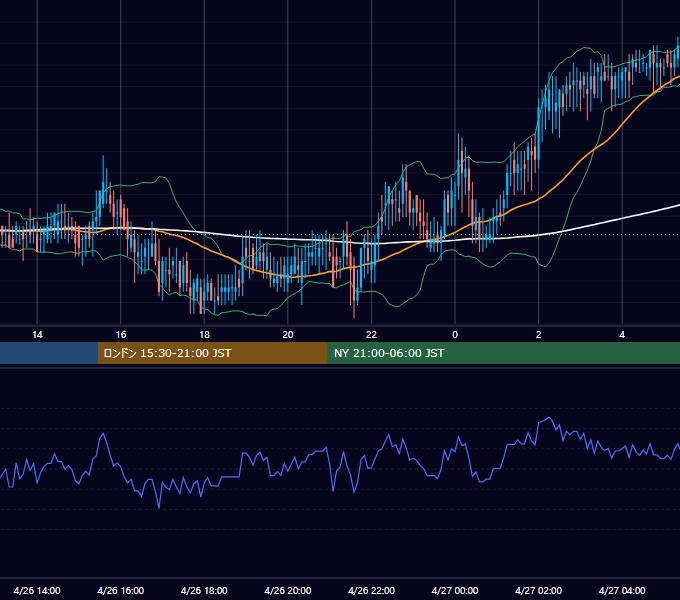
Task: Click the 20 hour axis label
Action: click(288, 335)
